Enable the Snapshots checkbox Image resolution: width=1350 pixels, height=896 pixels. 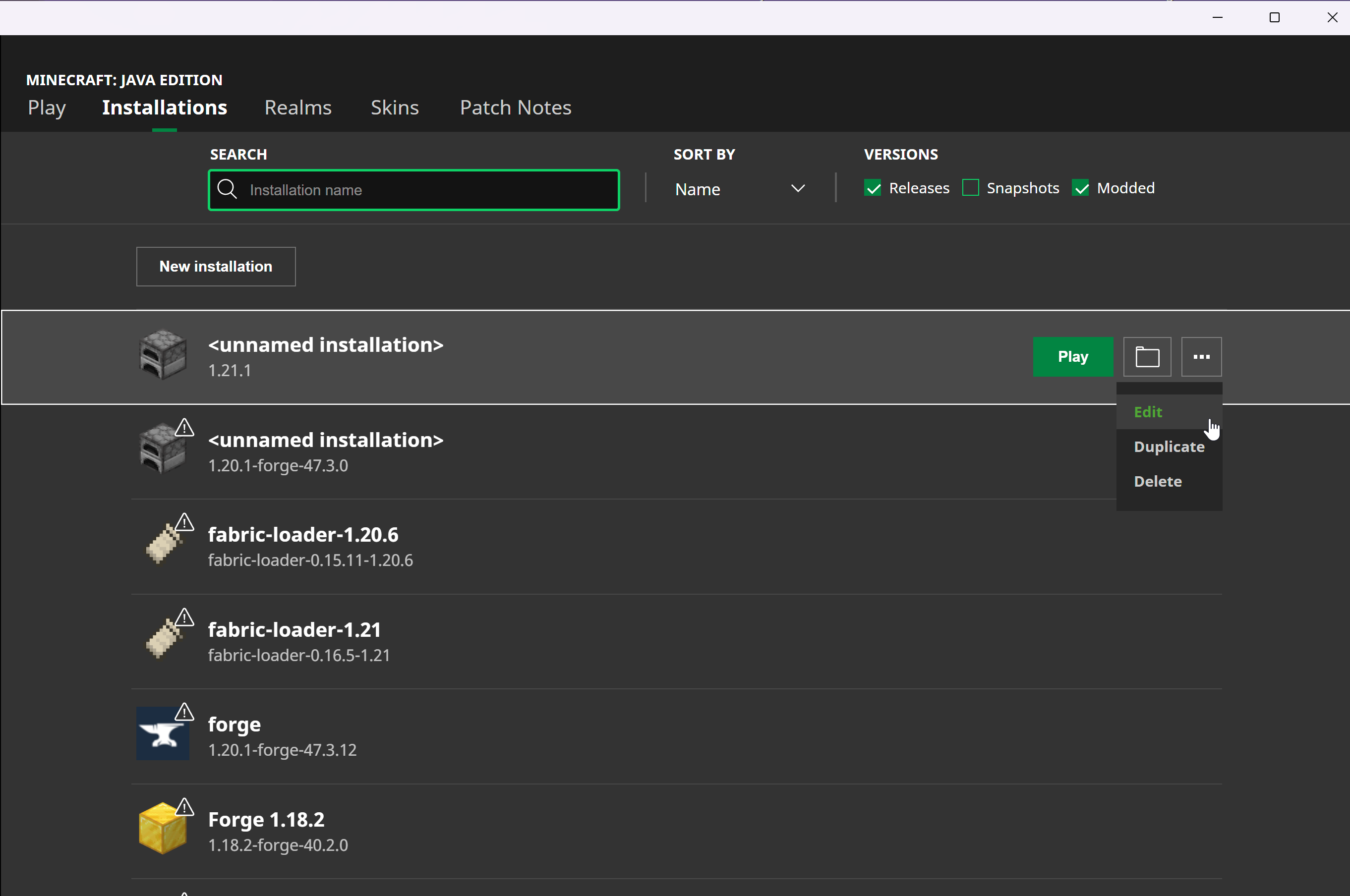pyautogui.click(x=971, y=188)
